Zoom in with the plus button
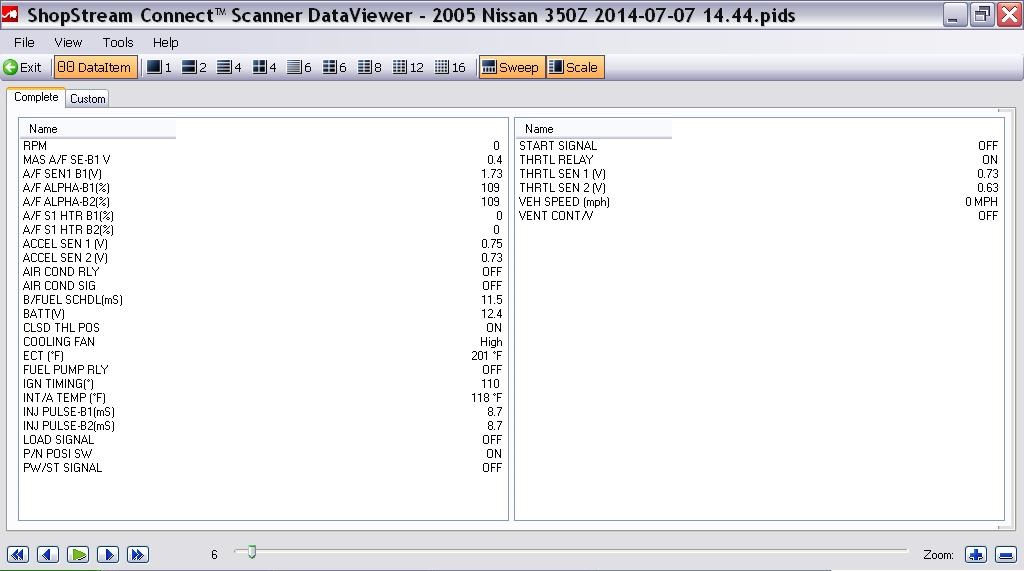Screen dimensions: 1024x571 [976, 555]
